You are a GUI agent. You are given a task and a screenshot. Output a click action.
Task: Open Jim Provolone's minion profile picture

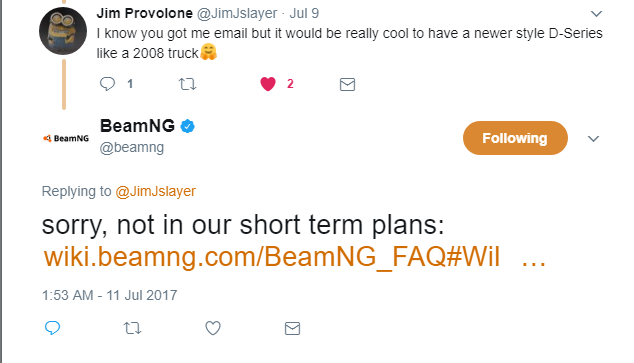[63, 31]
